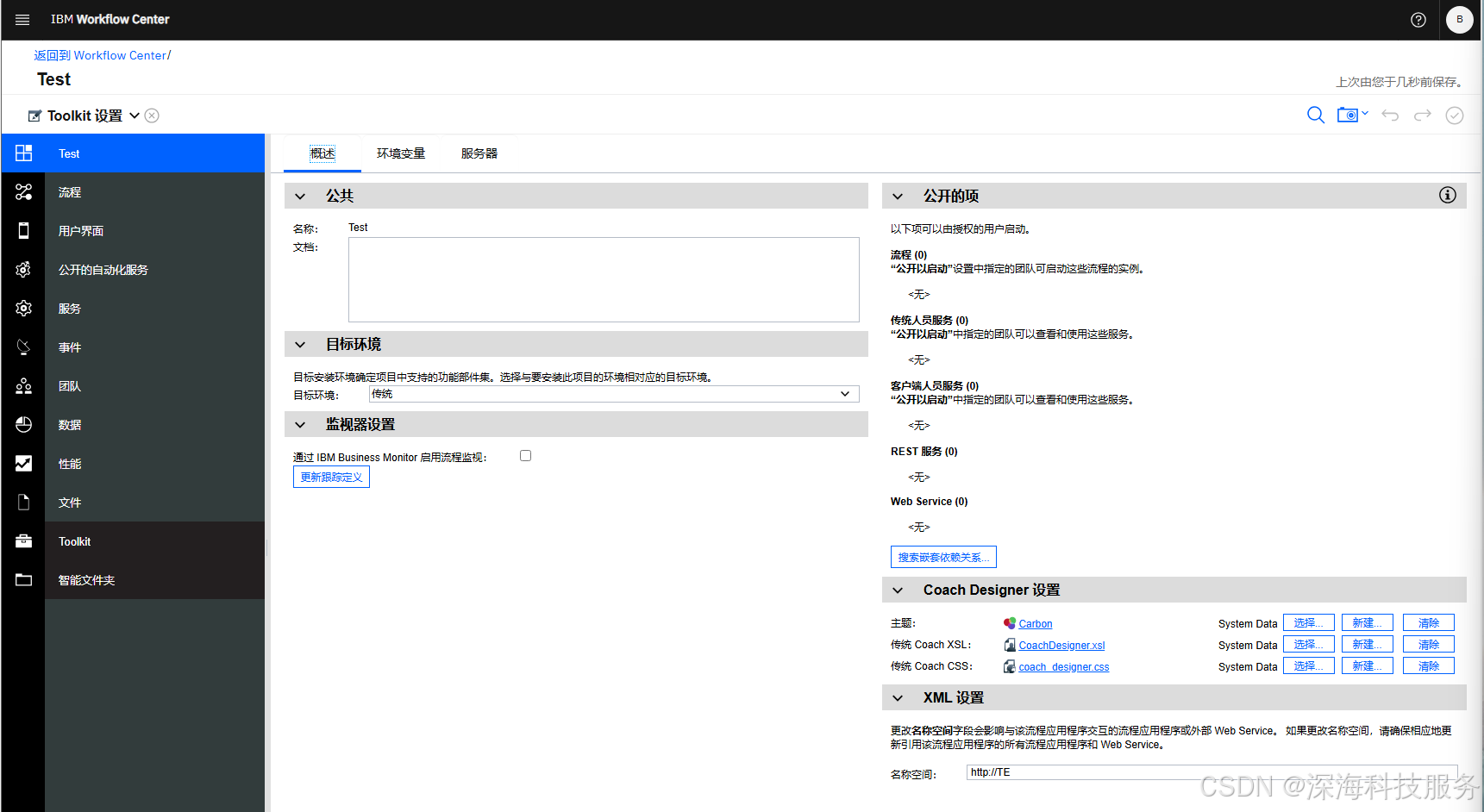
Task: Collapse the 监视器设置 section
Action: 300,425
